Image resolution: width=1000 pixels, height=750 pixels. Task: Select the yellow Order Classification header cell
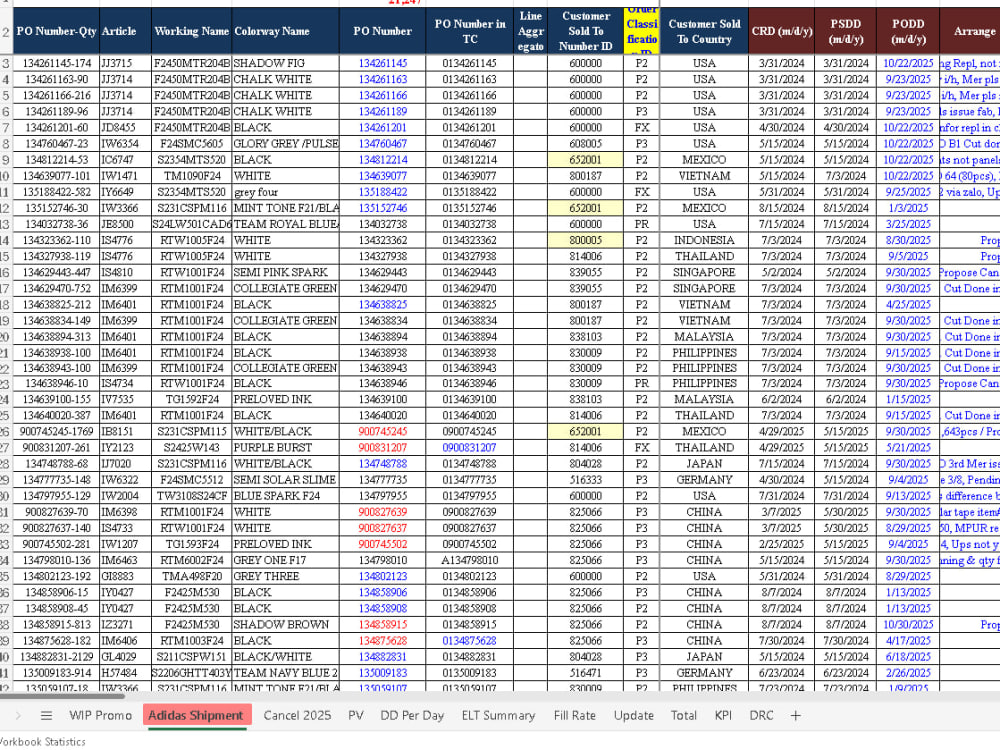(642, 31)
